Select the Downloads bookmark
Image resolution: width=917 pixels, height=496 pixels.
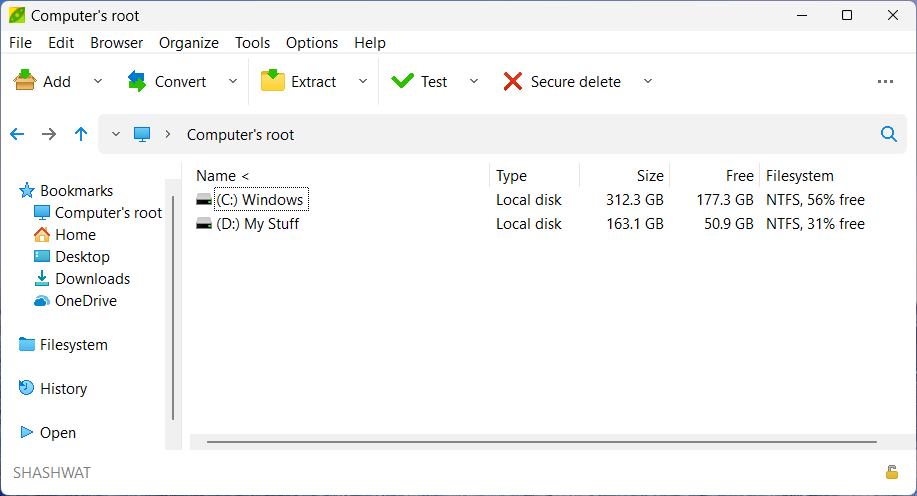coord(92,279)
